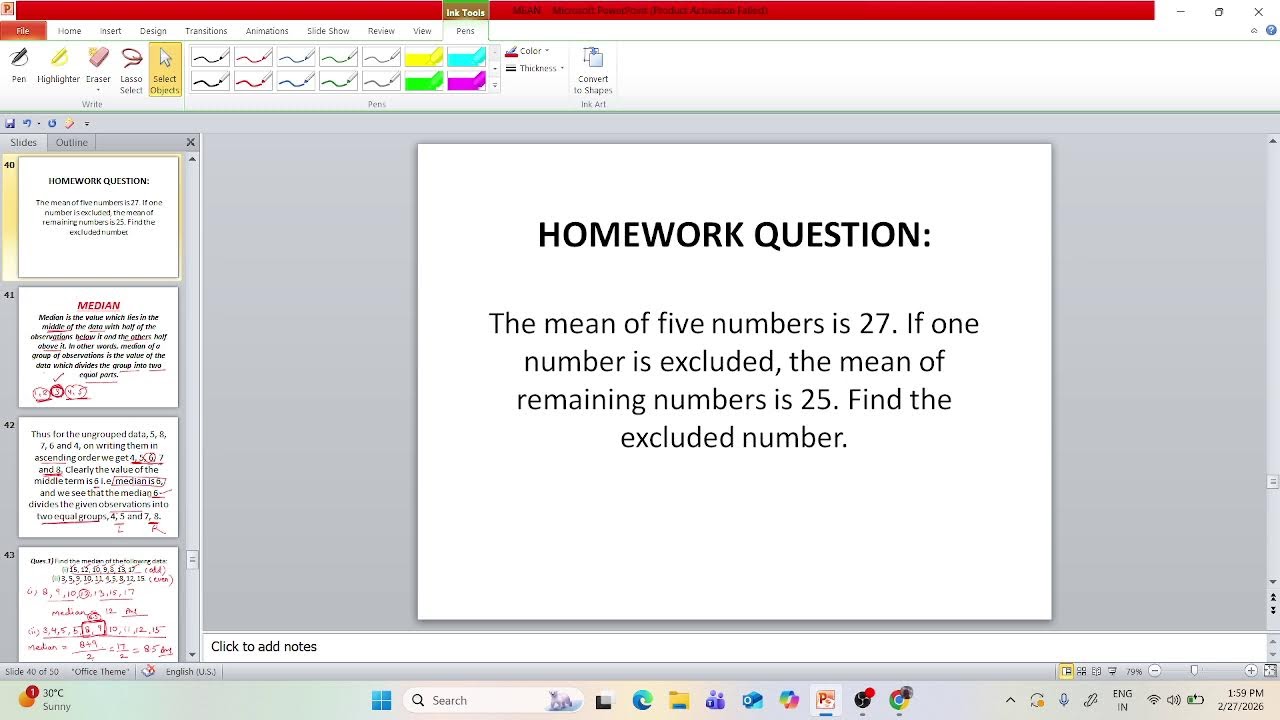This screenshot has height=720, width=1280.
Task: Switch to the Insert ribbon tab
Action: (111, 31)
